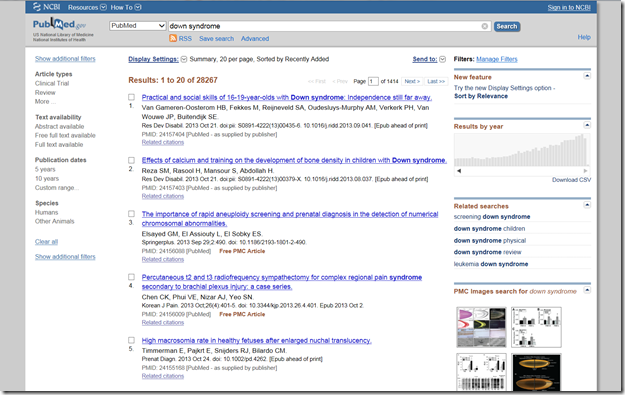The height and width of the screenshot is (395, 625).
Task: Filter by Full text available
Action: 59,145
